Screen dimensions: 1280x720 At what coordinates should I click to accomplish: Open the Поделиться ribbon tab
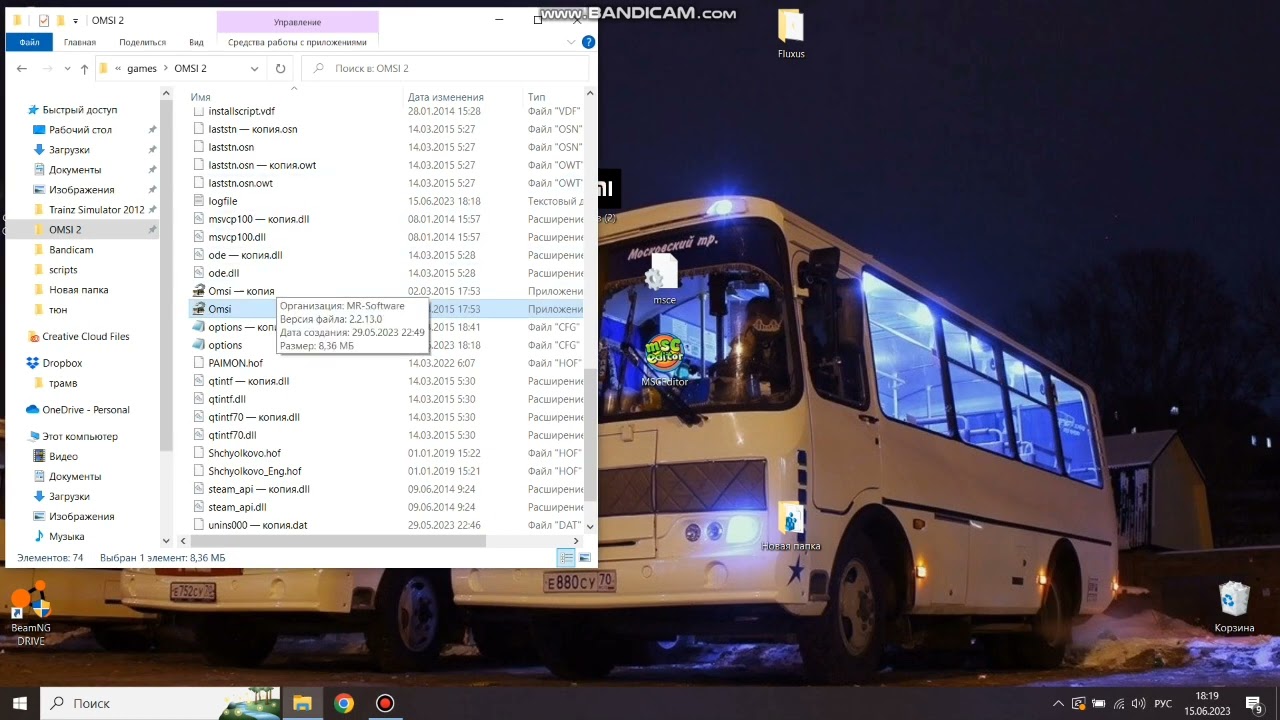tap(143, 42)
